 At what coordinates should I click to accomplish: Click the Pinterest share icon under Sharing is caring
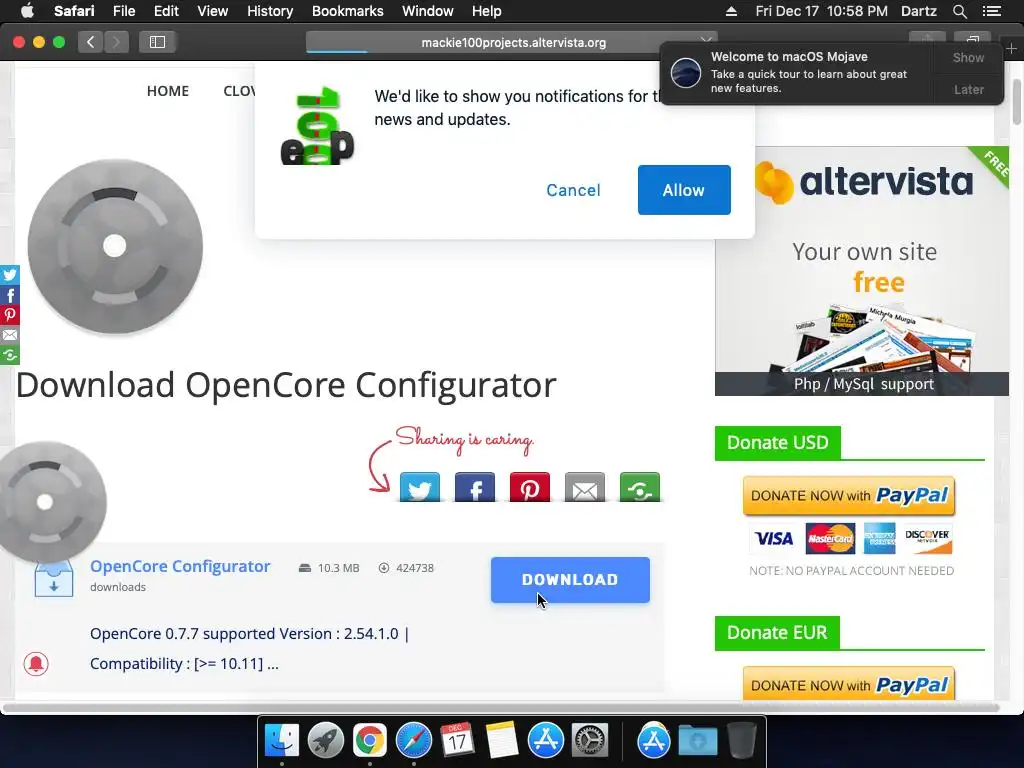[x=529, y=487]
